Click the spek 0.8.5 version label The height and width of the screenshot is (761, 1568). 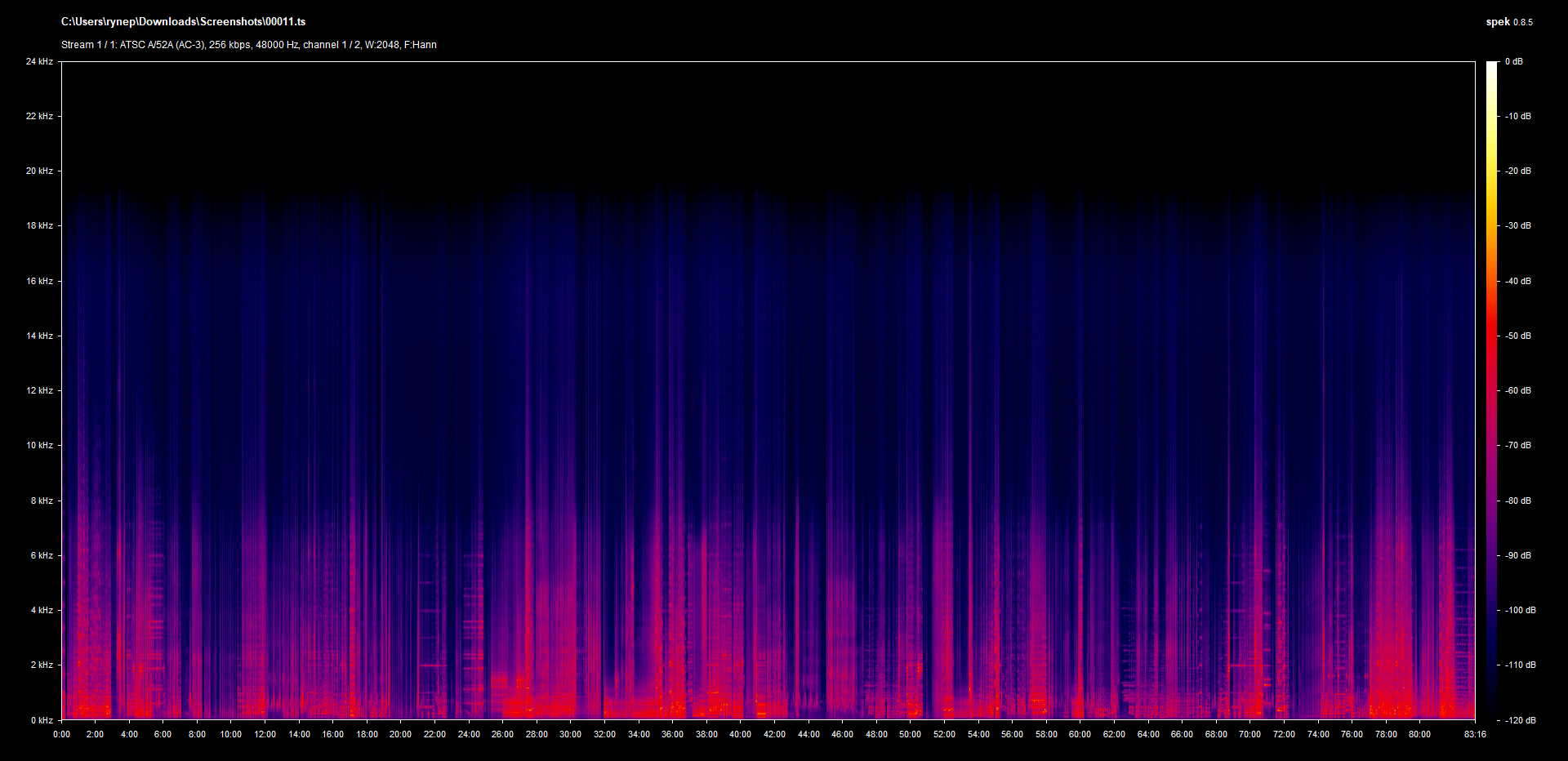[1508, 22]
